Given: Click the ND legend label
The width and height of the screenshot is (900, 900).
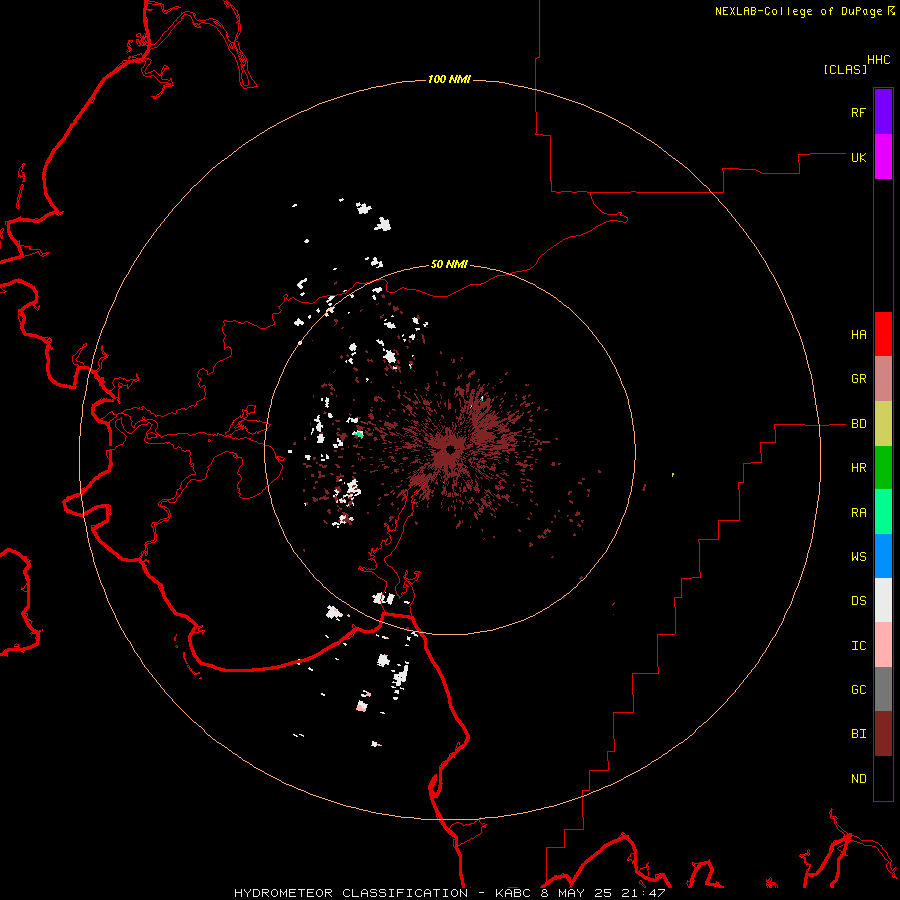Looking at the screenshot, I should click(858, 779).
